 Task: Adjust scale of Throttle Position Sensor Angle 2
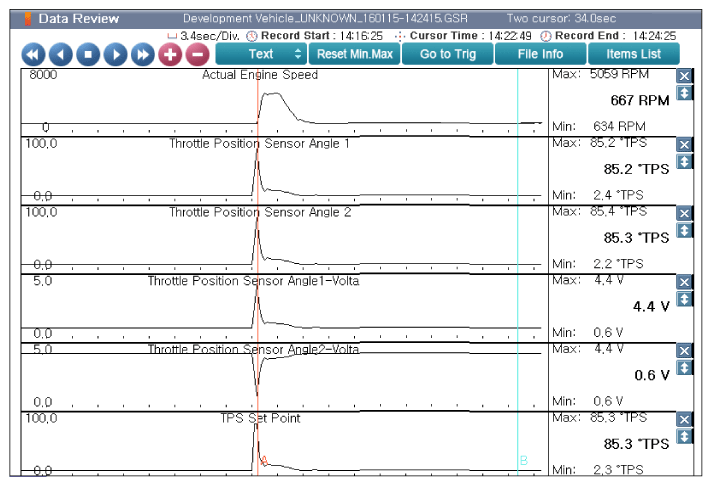684,230
